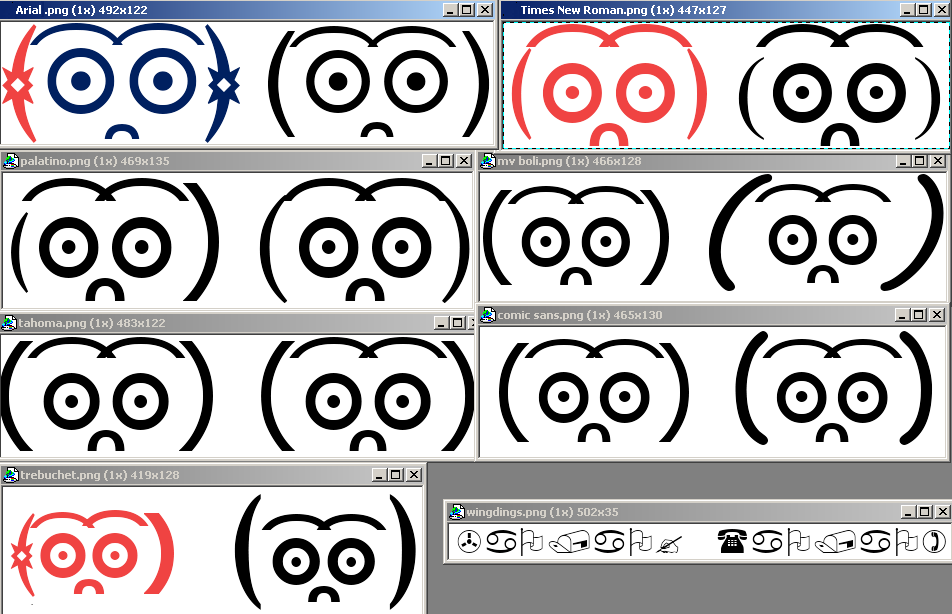Viewport: 952px width, 614px height.
Task: Click the comic sans.png window icon
Action: click(489, 315)
